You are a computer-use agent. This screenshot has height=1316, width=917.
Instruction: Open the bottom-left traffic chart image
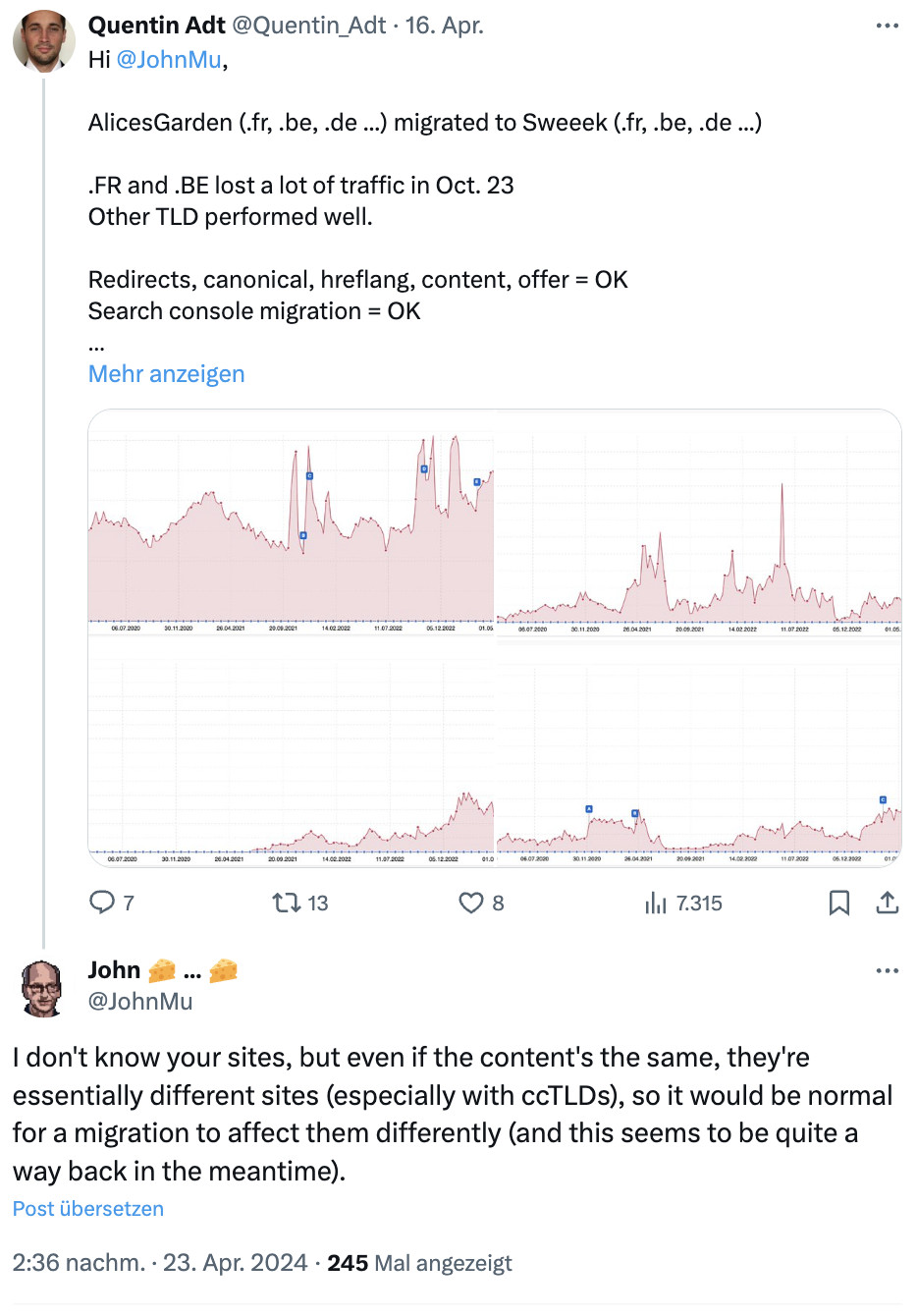[x=292, y=752]
